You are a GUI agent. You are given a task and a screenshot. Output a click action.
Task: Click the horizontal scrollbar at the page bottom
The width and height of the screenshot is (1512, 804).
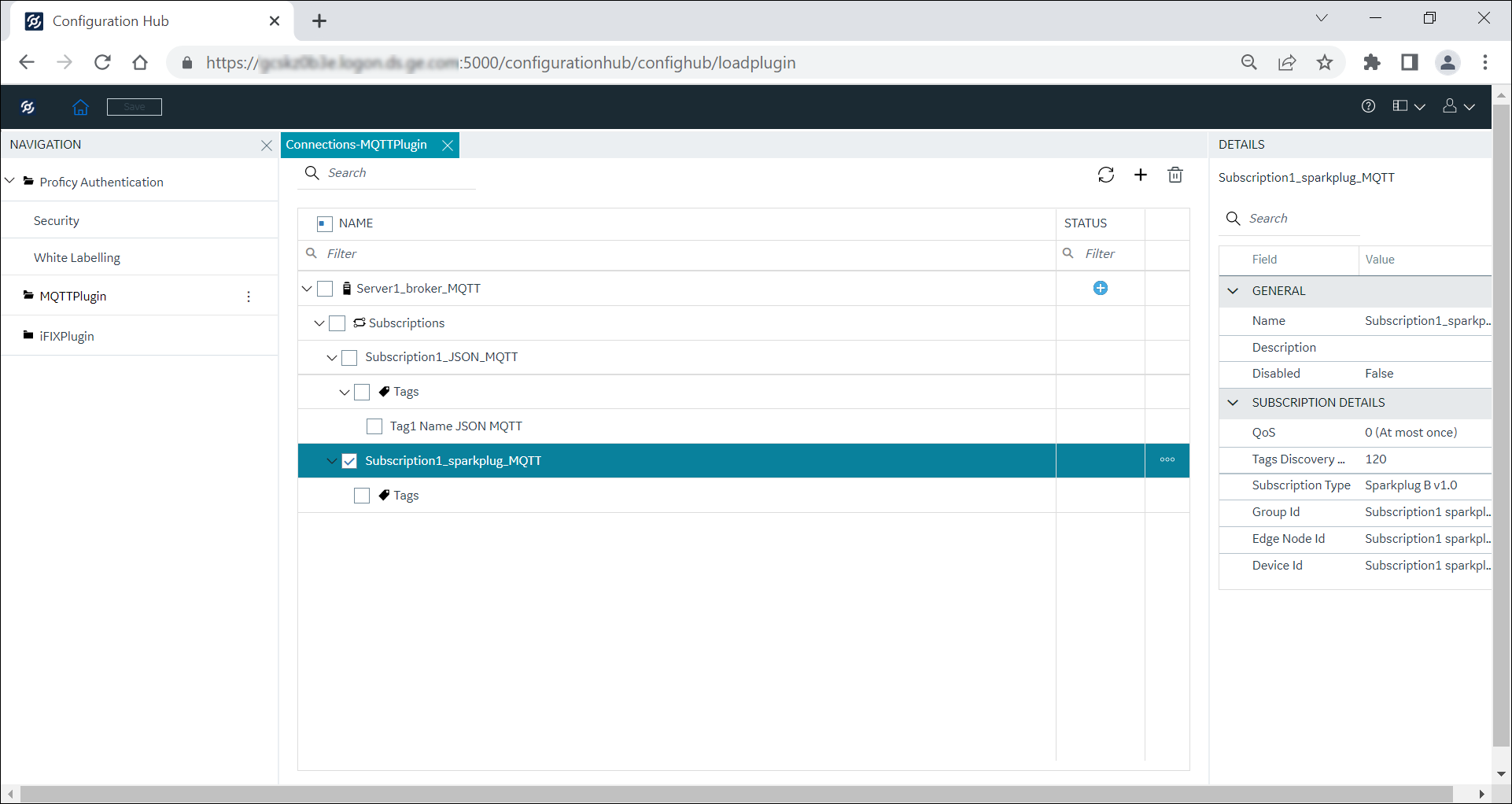click(x=736, y=794)
